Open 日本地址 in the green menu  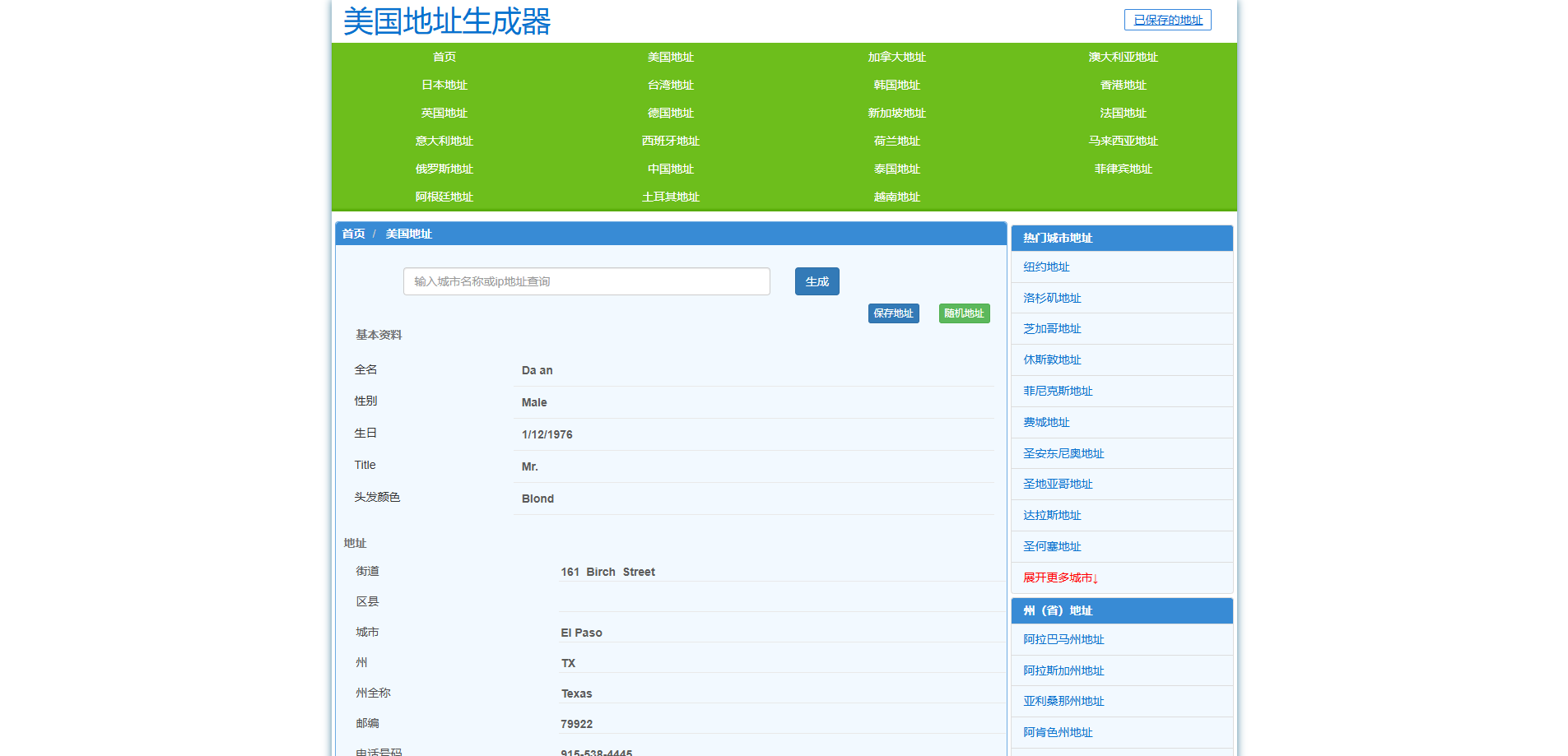[x=444, y=86]
